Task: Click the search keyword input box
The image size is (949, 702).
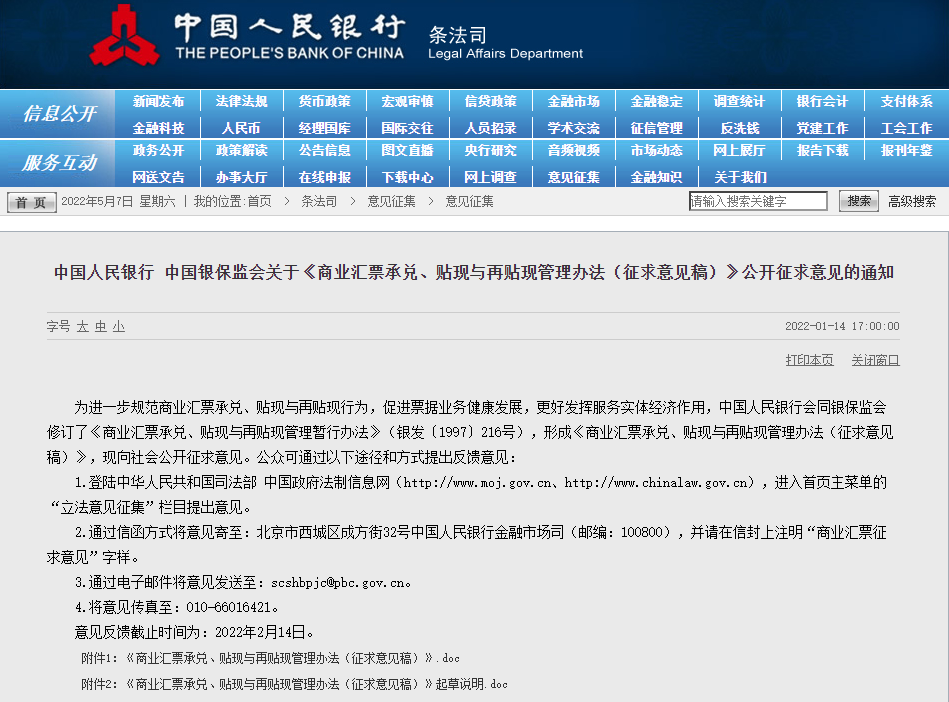Action: (x=755, y=200)
